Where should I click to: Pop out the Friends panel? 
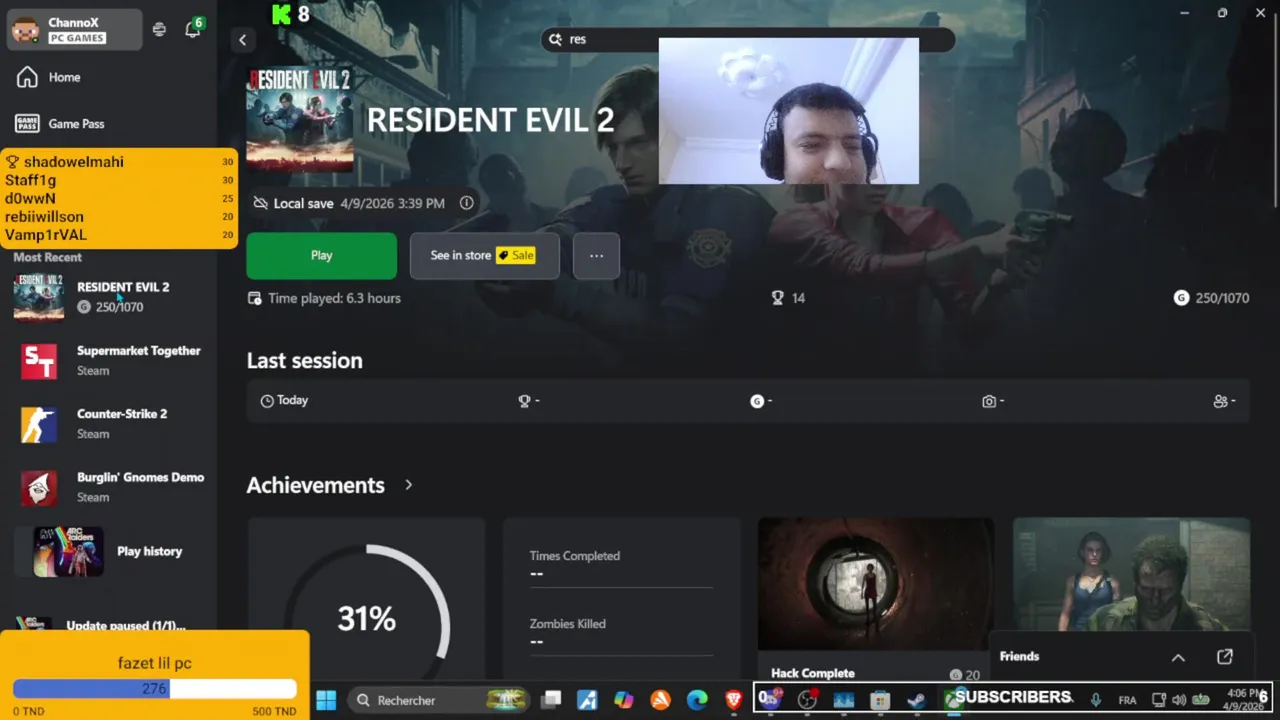point(1225,657)
